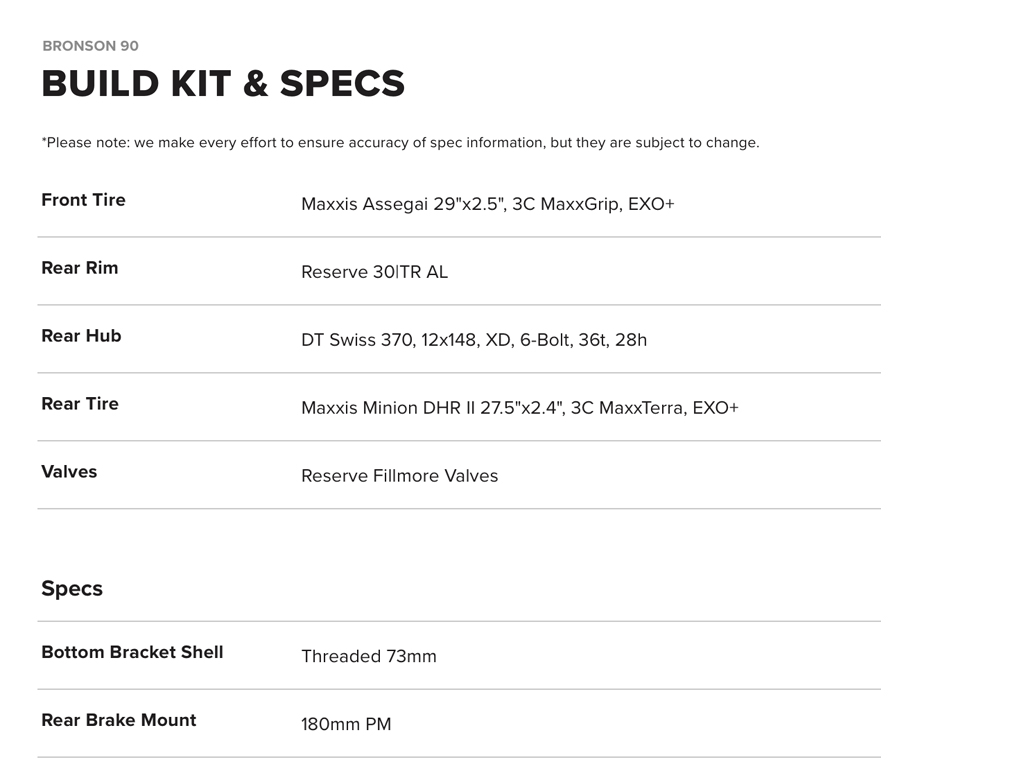The height and width of the screenshot is (768, 1024).
Task: Click the Reserve 30|TR AL value
Action: point(374,272)
